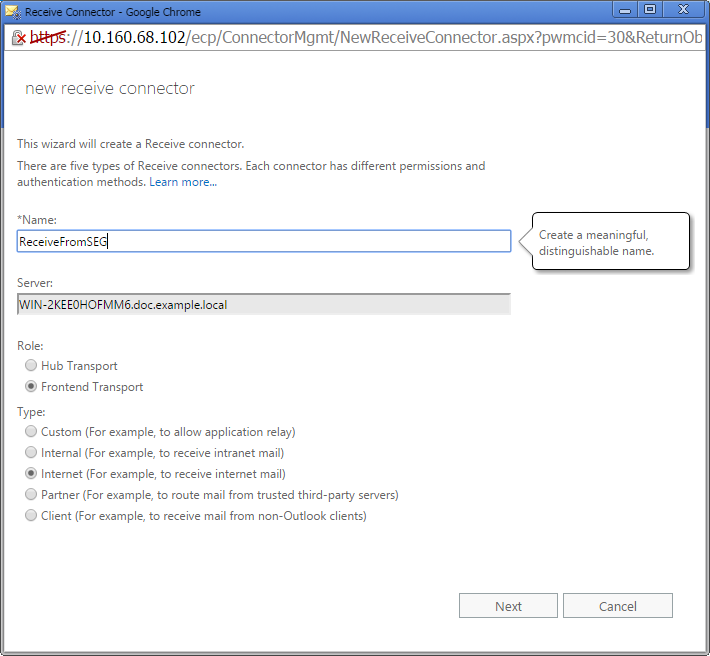Image resolution: width=710 pixels, height=656 pixels.
Task: Choose the Client connector type
Action: click(x=31, y=516)
